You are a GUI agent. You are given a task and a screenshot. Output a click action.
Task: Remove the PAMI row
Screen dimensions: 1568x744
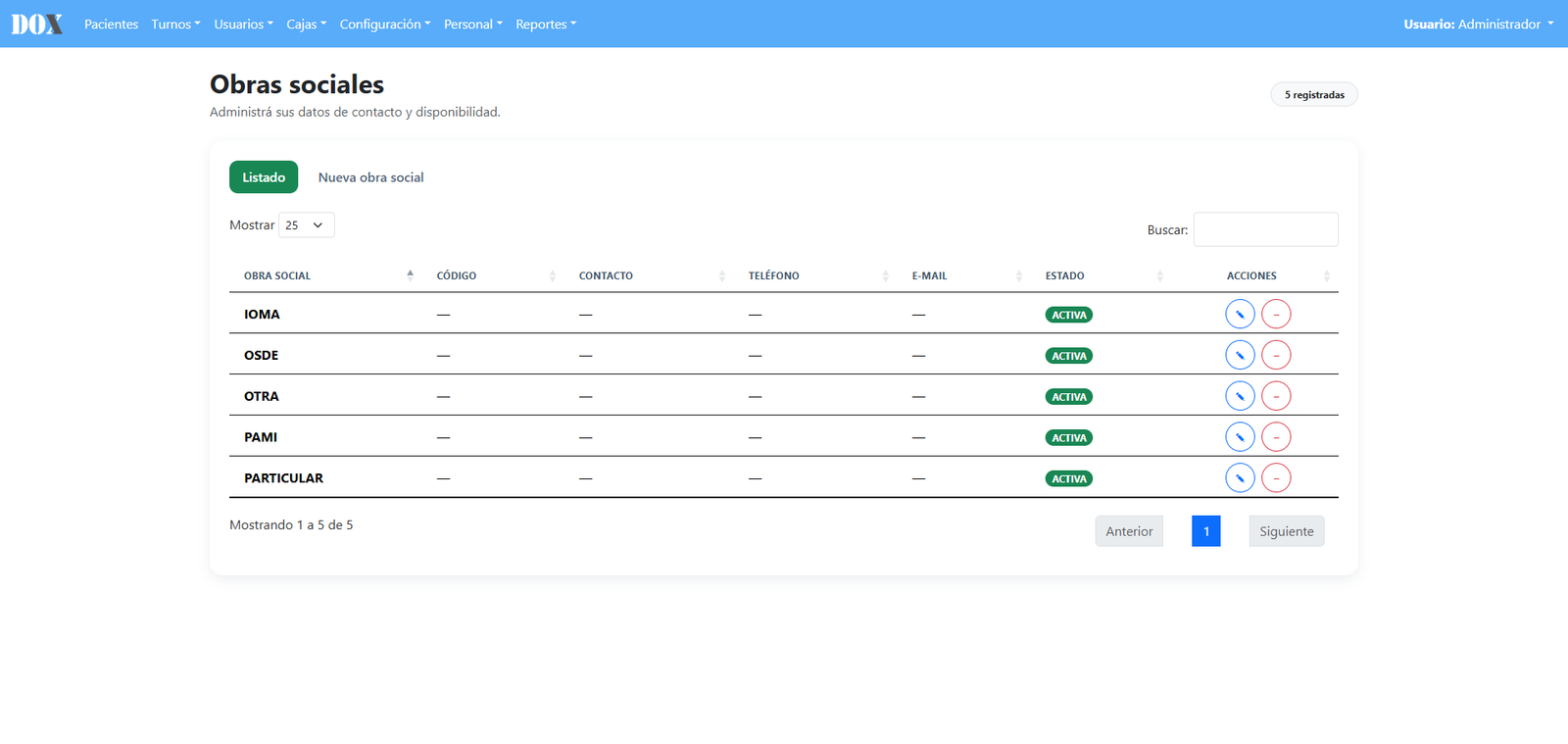[1276, 437]
